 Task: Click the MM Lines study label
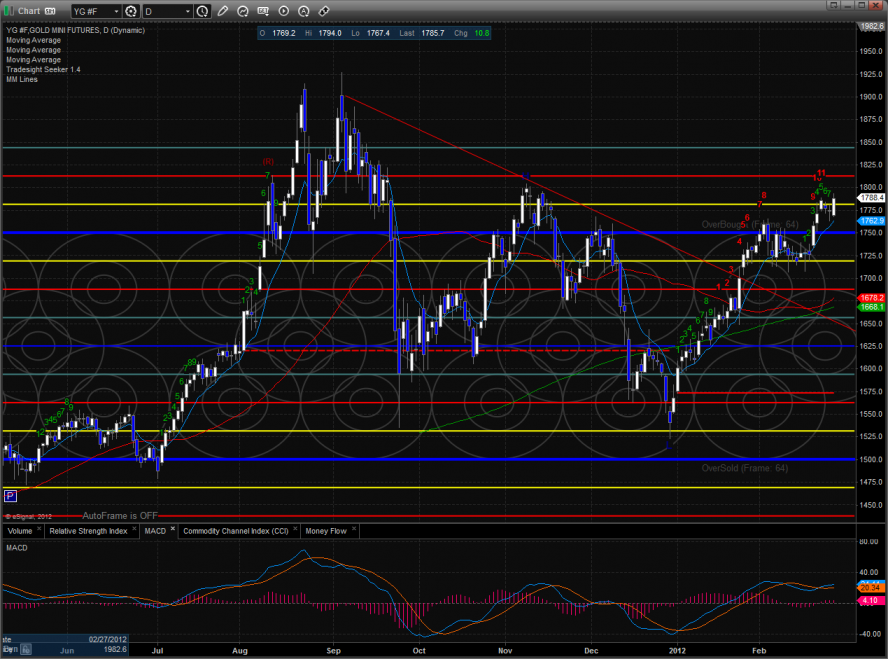tap(22, 79)
